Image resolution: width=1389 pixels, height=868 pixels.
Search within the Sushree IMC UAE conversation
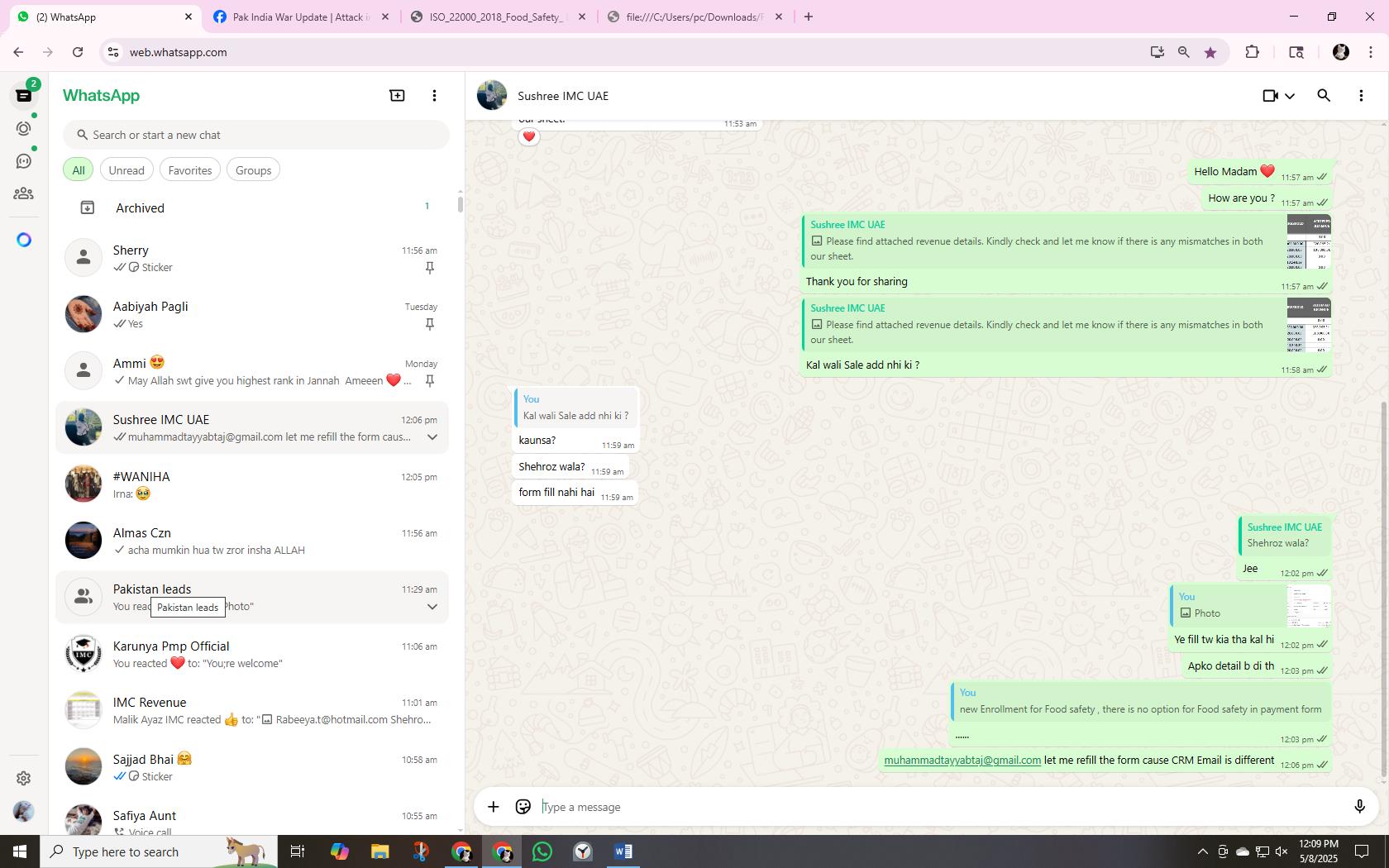click(1324, 96)
